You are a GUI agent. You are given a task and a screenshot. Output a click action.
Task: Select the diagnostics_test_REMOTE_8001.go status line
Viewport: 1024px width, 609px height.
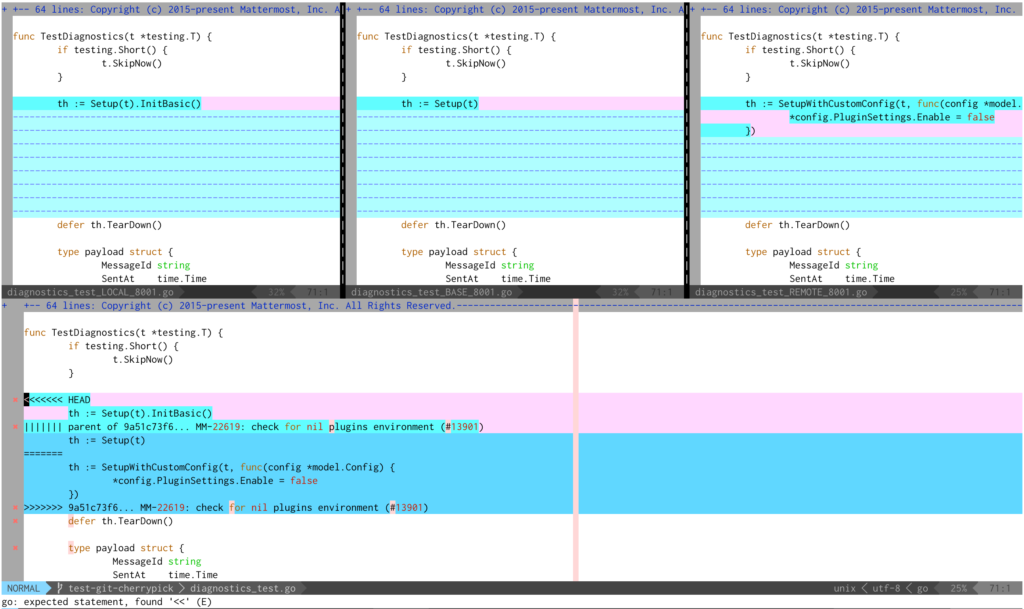pyautogui.click(x=856, y=292)
